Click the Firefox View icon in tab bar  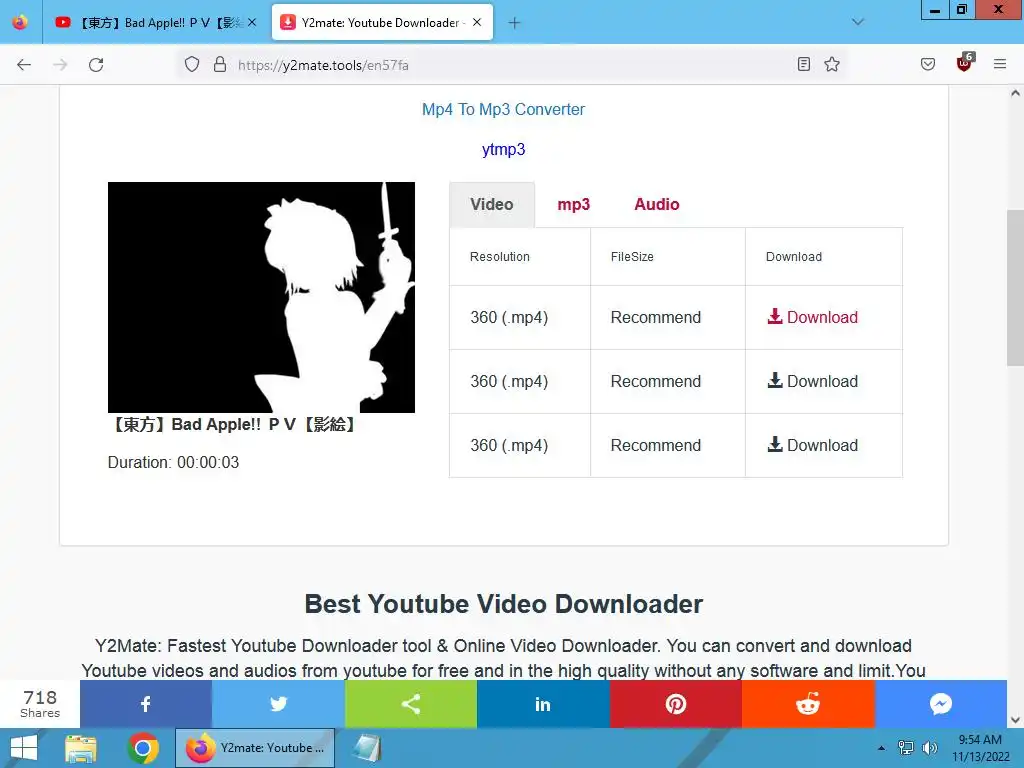[20, 22]
